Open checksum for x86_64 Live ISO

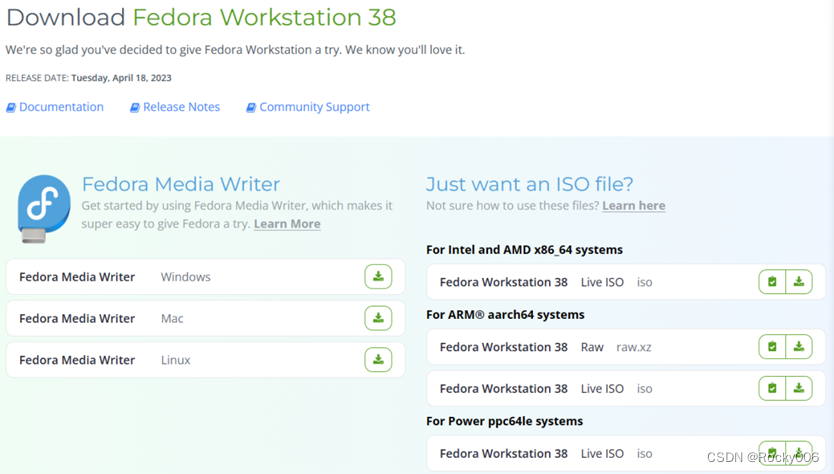pos(772,282)
